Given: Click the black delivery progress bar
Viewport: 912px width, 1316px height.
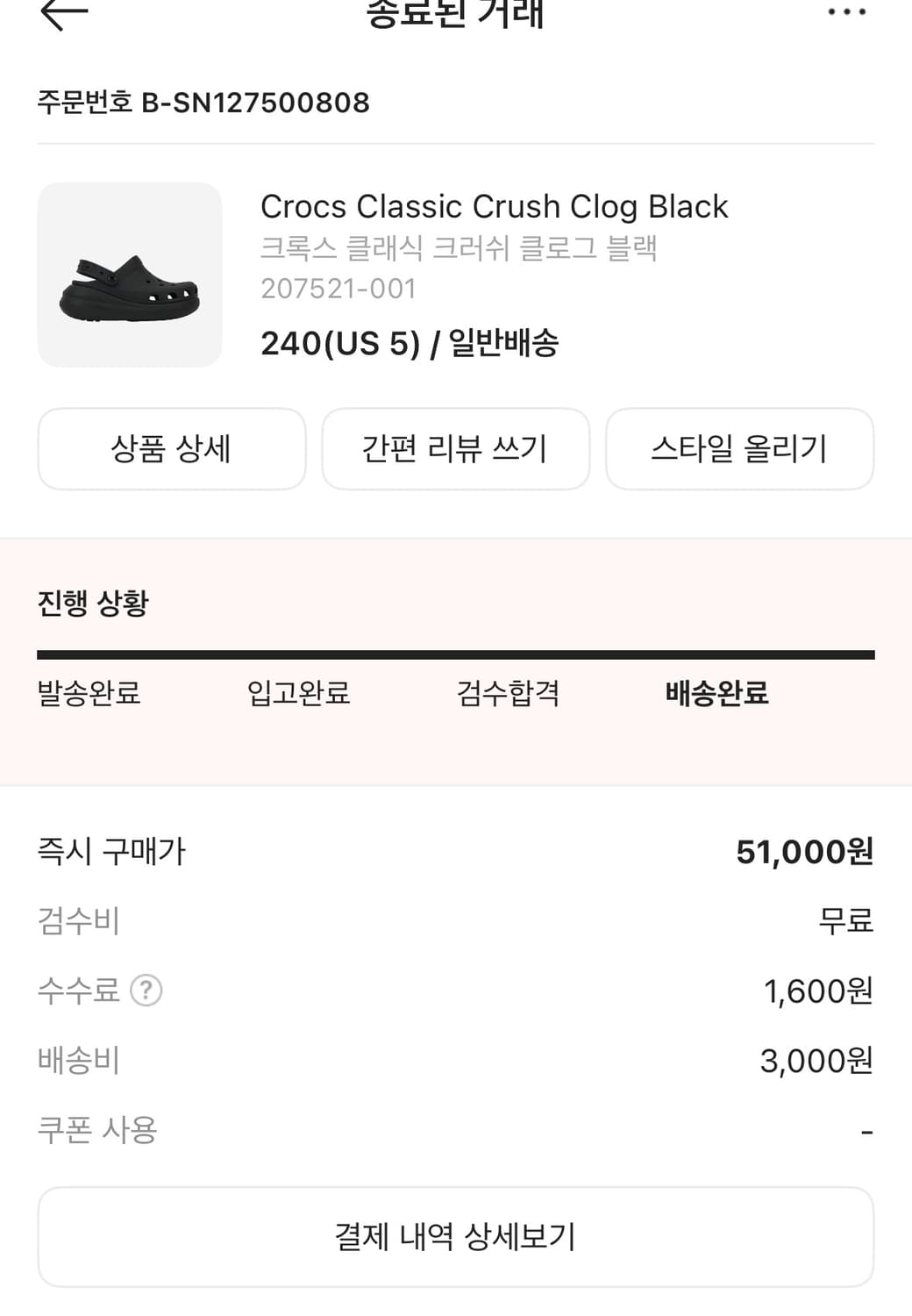Looking at the screenshot, I should click(x=455, y=654).
